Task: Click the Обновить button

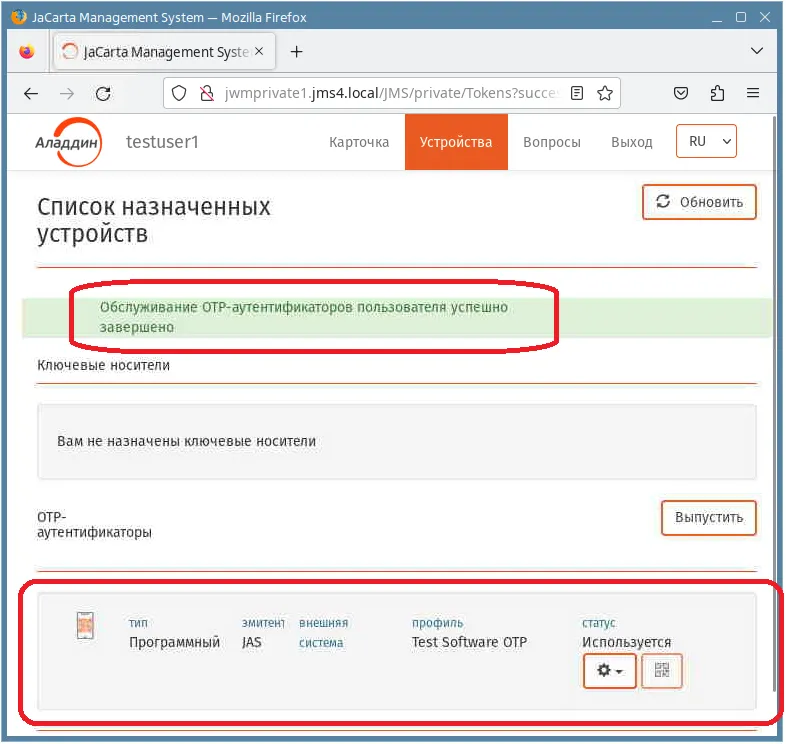Action: tap(699, 202)
